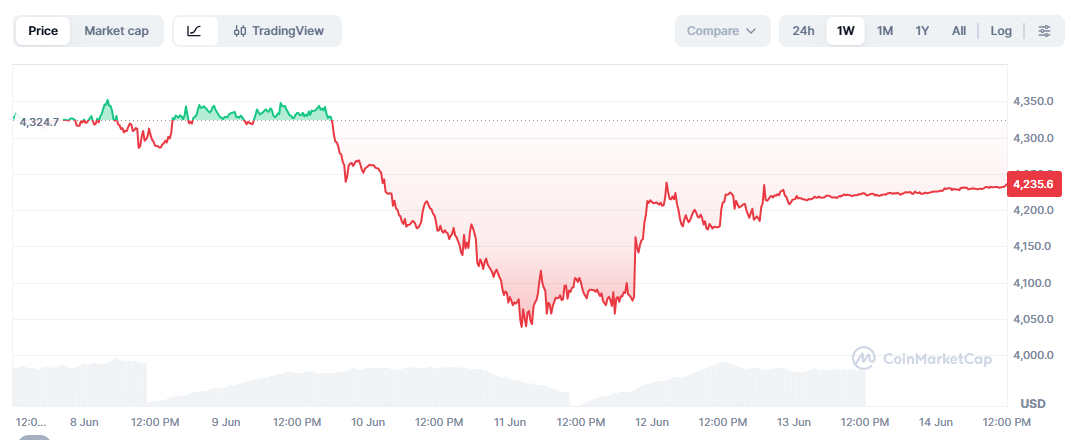This screenshot has width=1071, height=440.
Task: Open chart settings sliders icon
Action: coord(1044,31)
